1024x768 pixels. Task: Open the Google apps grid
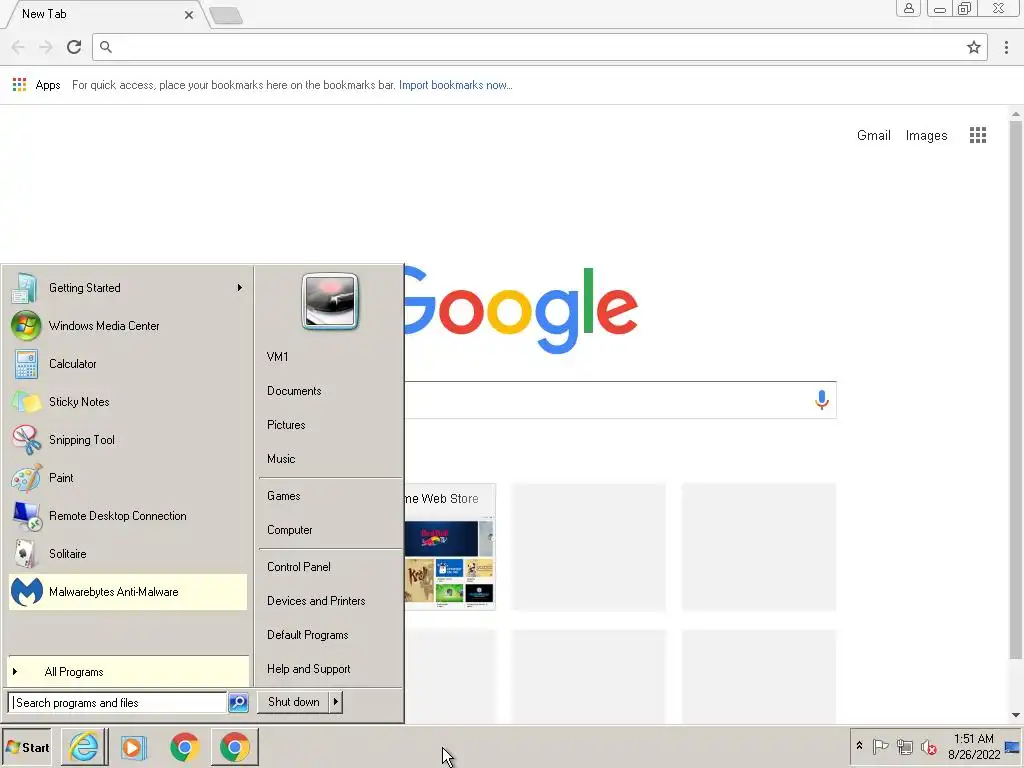(978, 135)
